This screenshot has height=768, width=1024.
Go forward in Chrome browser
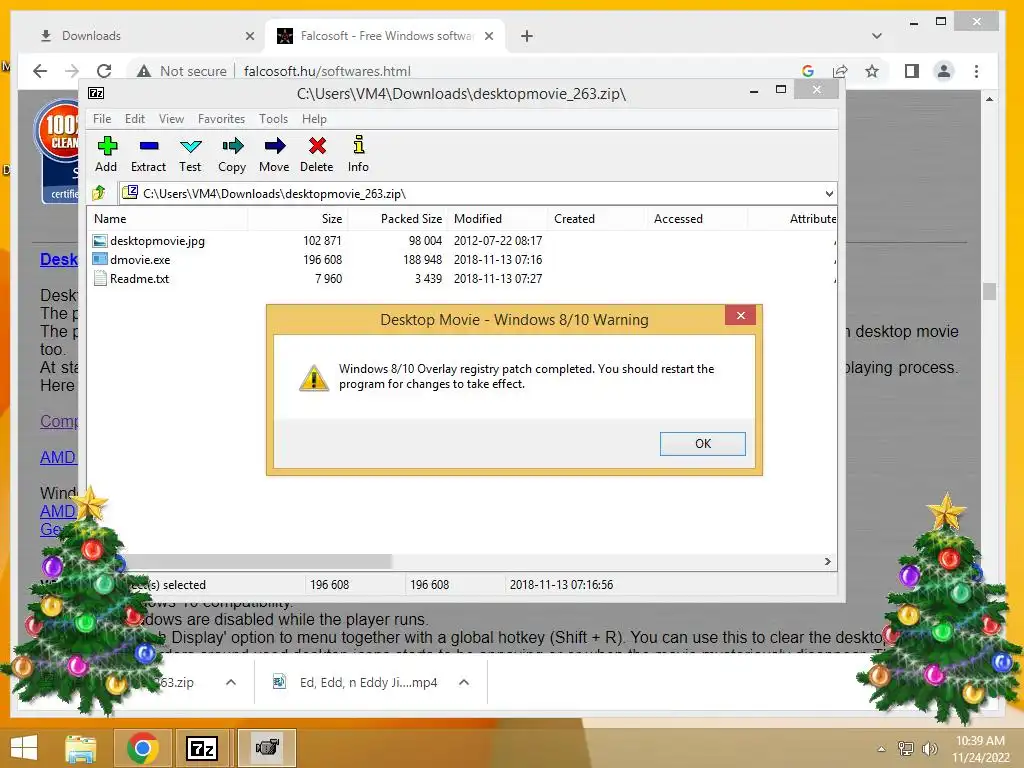coord(72,71)
